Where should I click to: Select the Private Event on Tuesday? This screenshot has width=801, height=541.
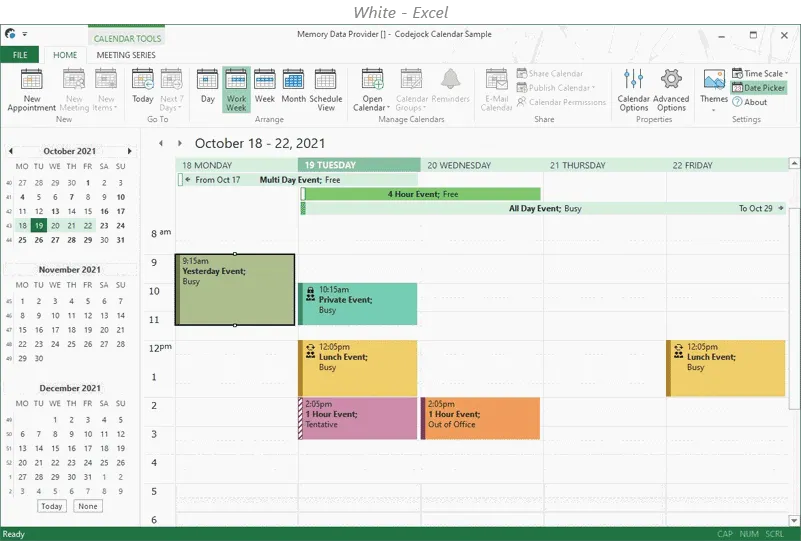coord(358,304)
